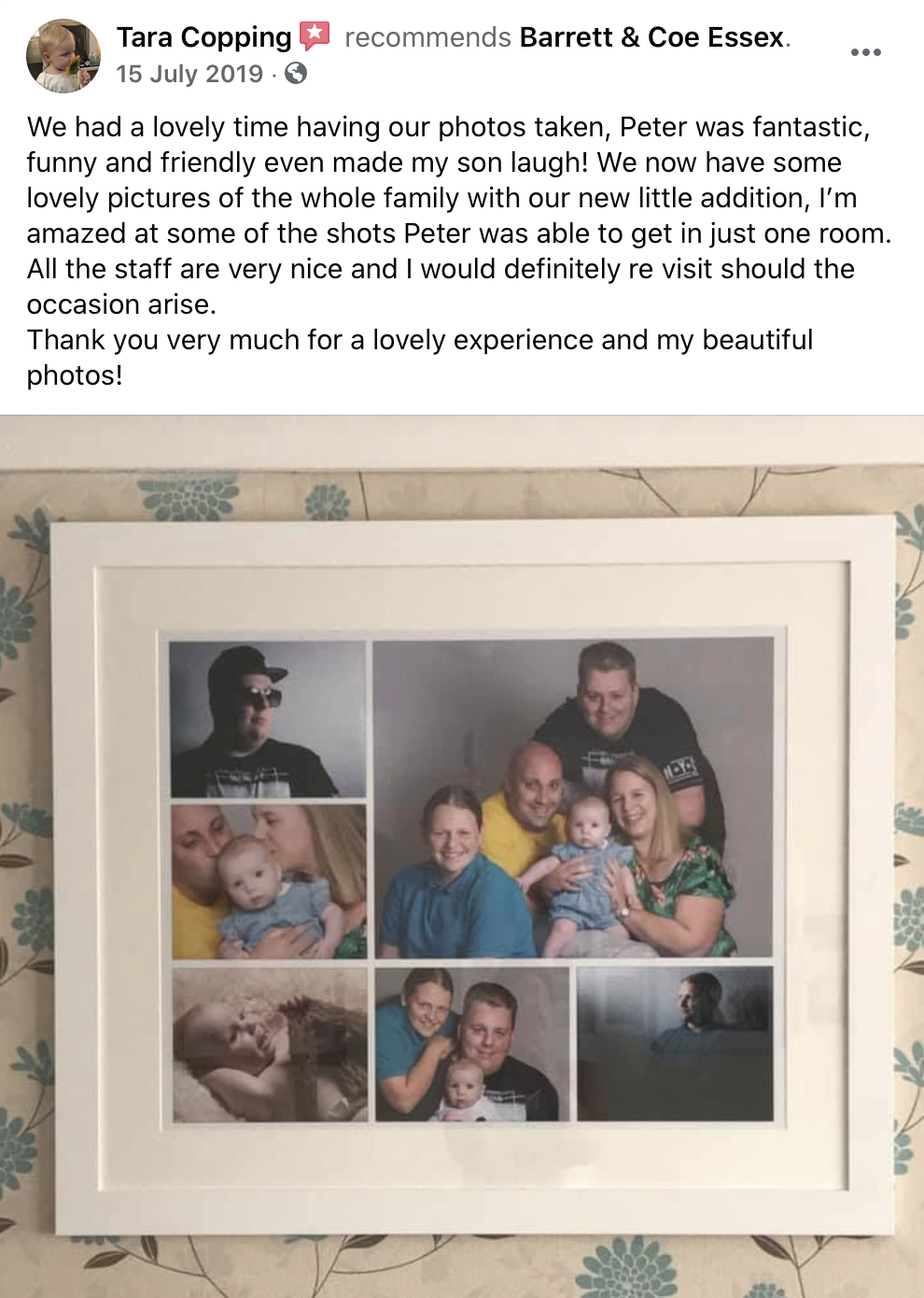Click the globe public privacy icon

click(296, 74)
